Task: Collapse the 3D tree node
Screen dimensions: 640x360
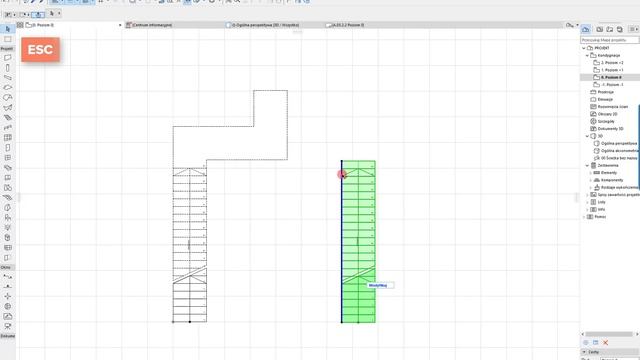Action: pos(587,136)
